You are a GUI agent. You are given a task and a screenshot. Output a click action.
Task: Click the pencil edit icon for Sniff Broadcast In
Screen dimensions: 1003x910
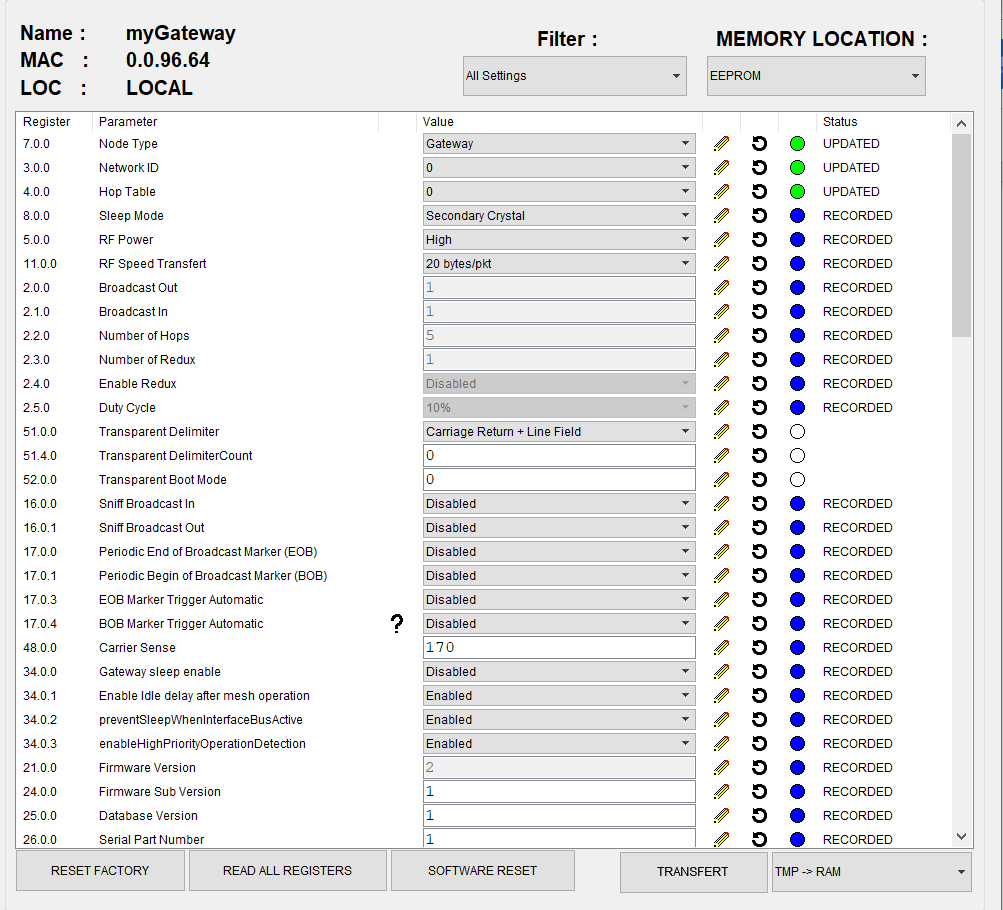(x=721, y=503)
